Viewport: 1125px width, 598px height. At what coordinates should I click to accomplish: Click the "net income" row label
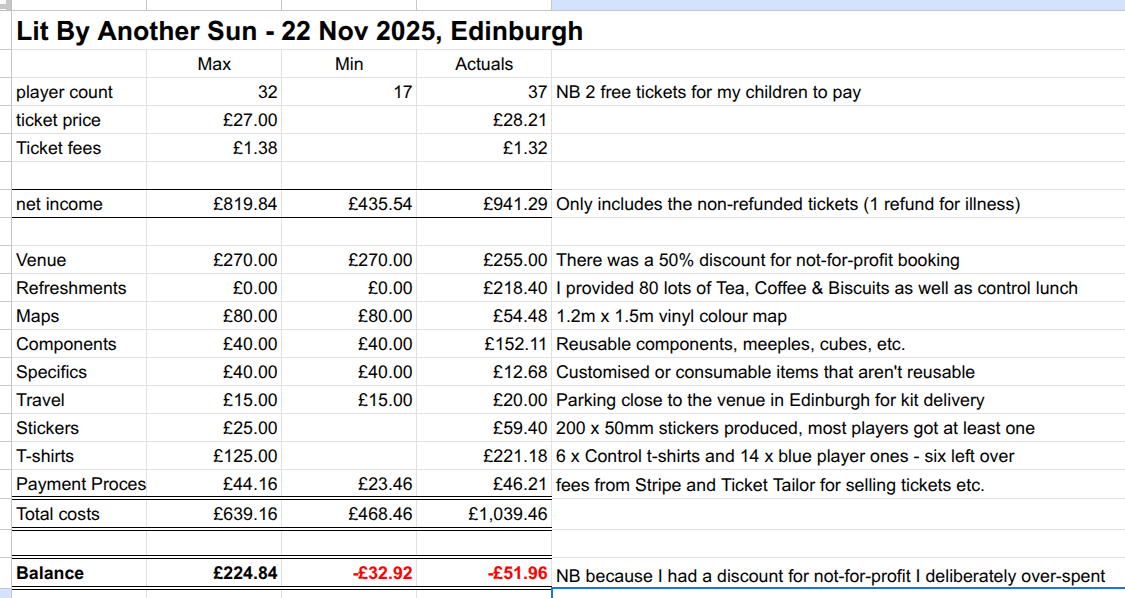tap(59, 204)
